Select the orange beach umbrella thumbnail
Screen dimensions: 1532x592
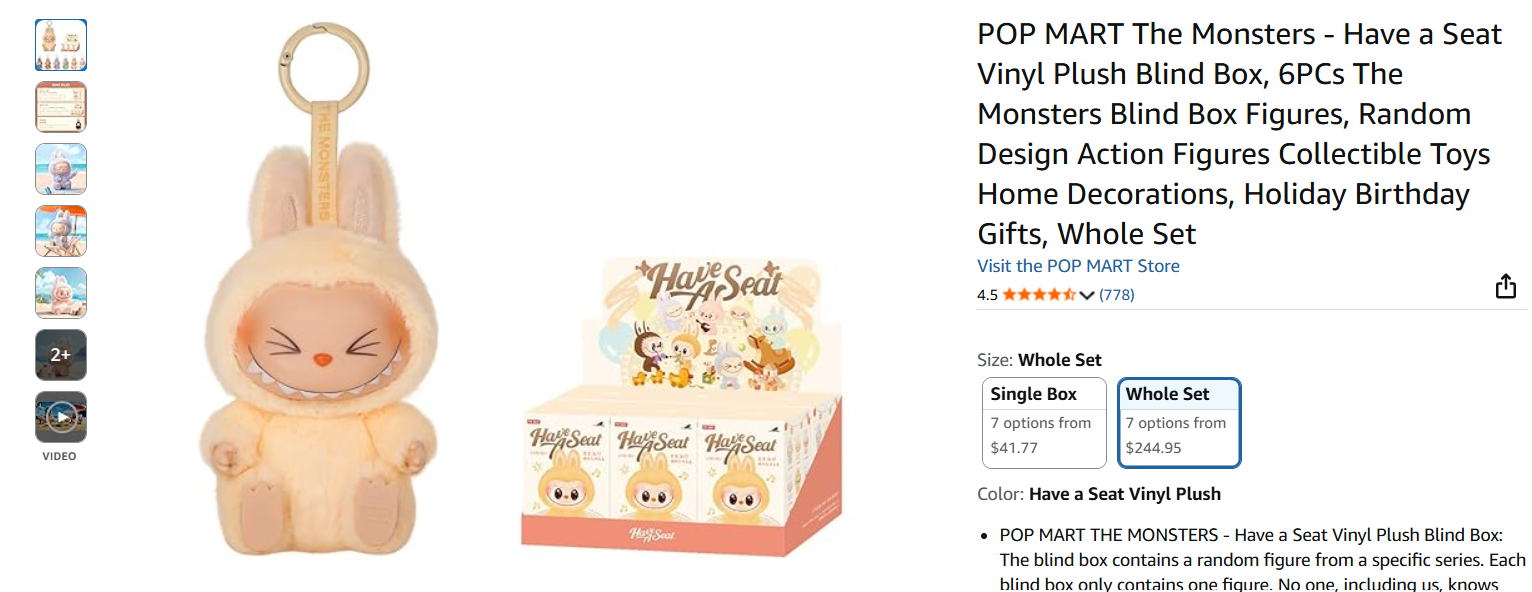(x=61, y=231)
